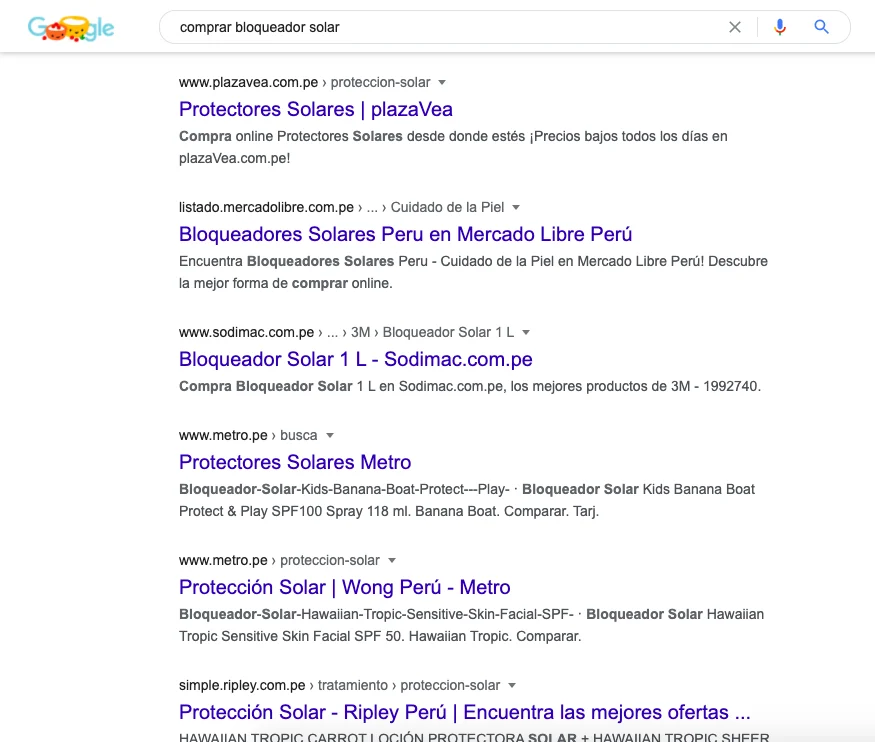This screenshot has width=875, height=742.
Task: Click the Google doodle logo
Action: click(x=71, y=28)
